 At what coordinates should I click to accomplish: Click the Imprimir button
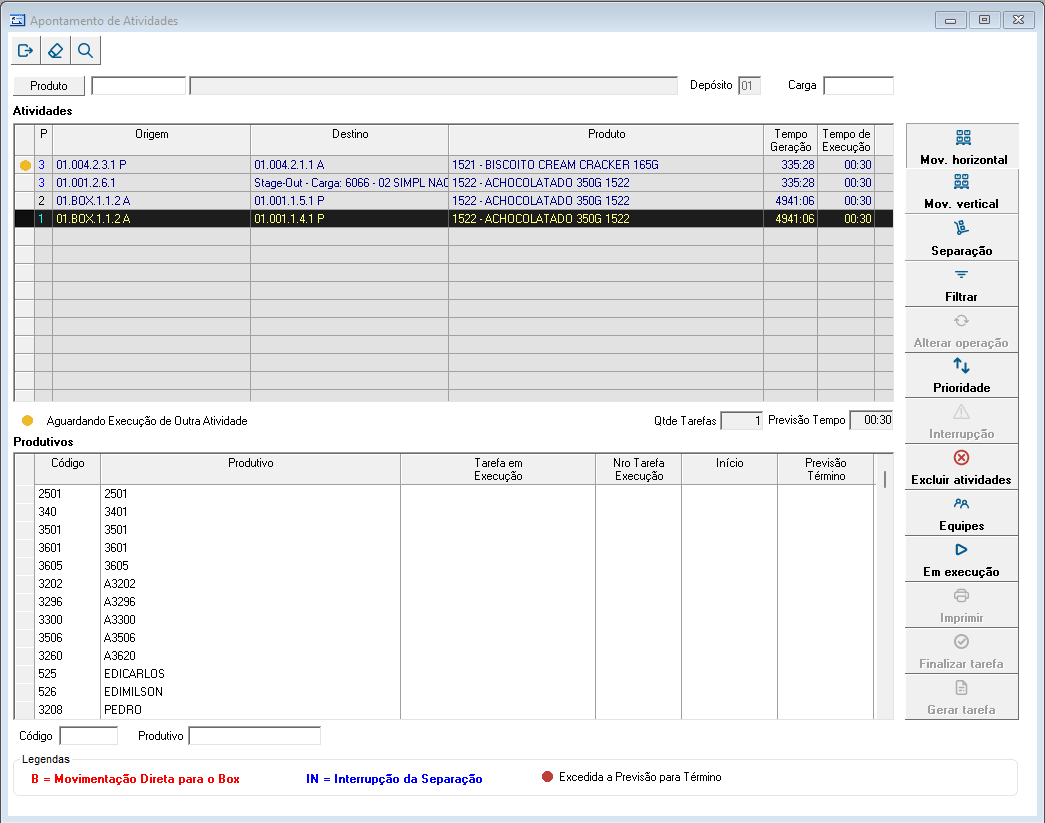coord(962,605)
